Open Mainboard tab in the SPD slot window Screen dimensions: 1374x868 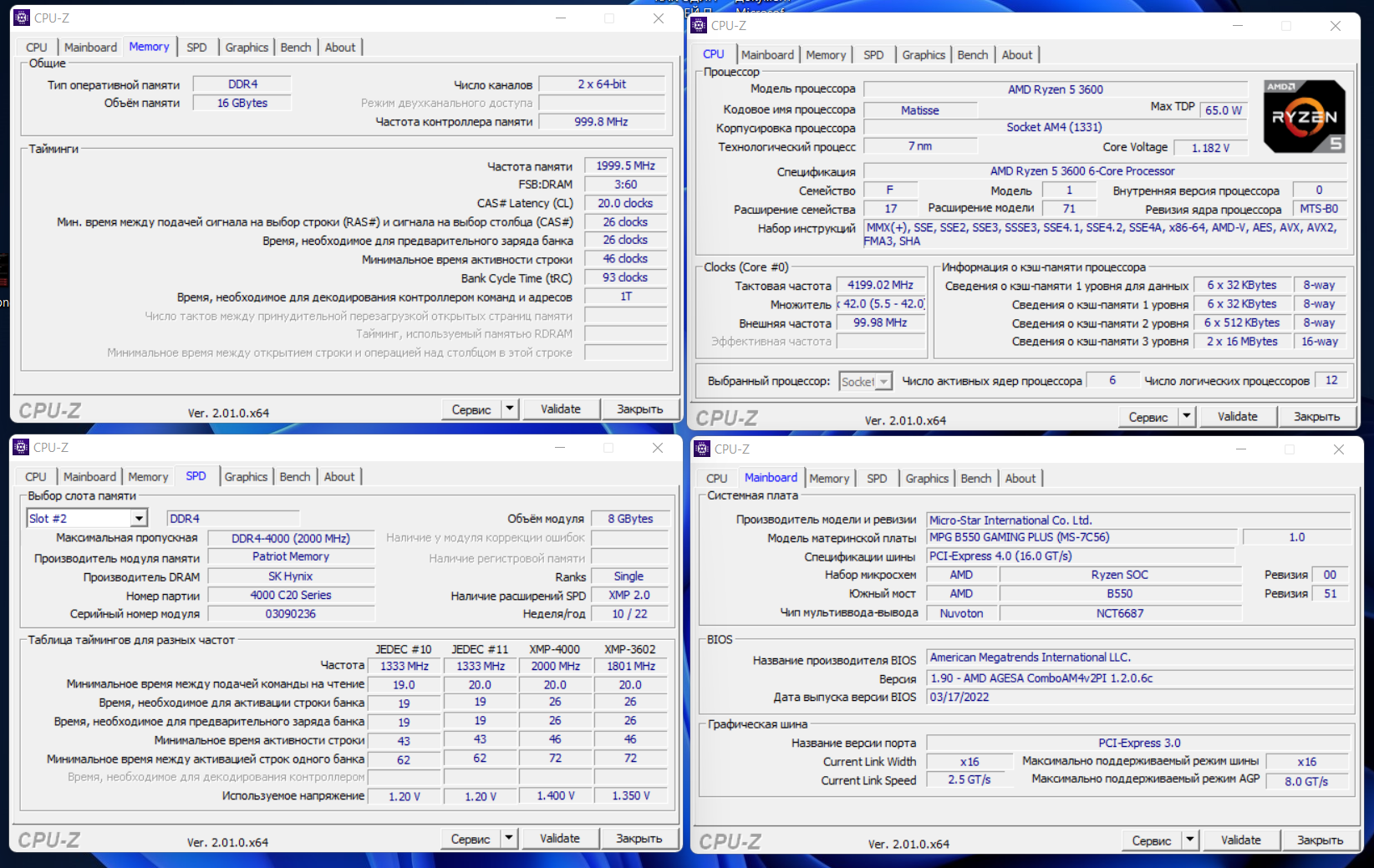(89, 477)
